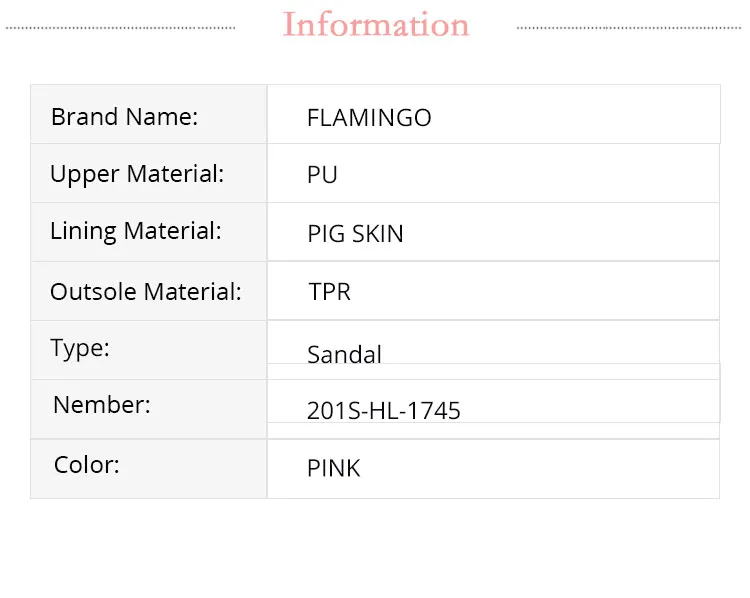The height and width of the screenshot is (598, 750).
Task: Select the 201S-HL-1745 model number
Action: (384, 410)
